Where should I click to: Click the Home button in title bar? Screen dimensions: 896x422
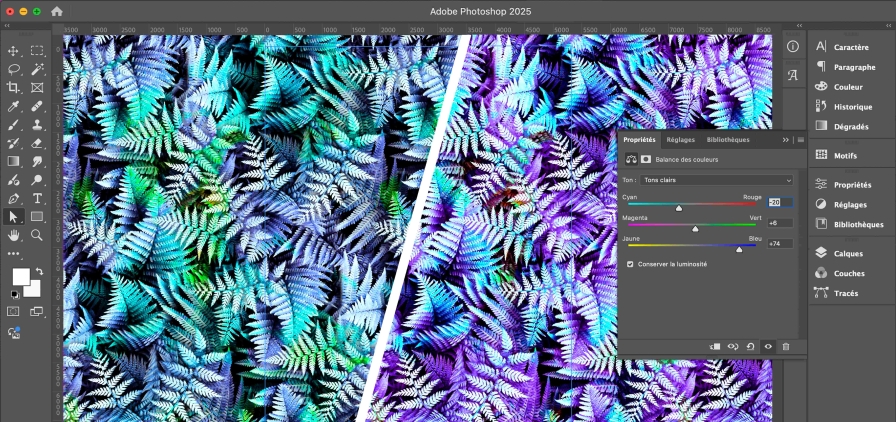(57, 11)
